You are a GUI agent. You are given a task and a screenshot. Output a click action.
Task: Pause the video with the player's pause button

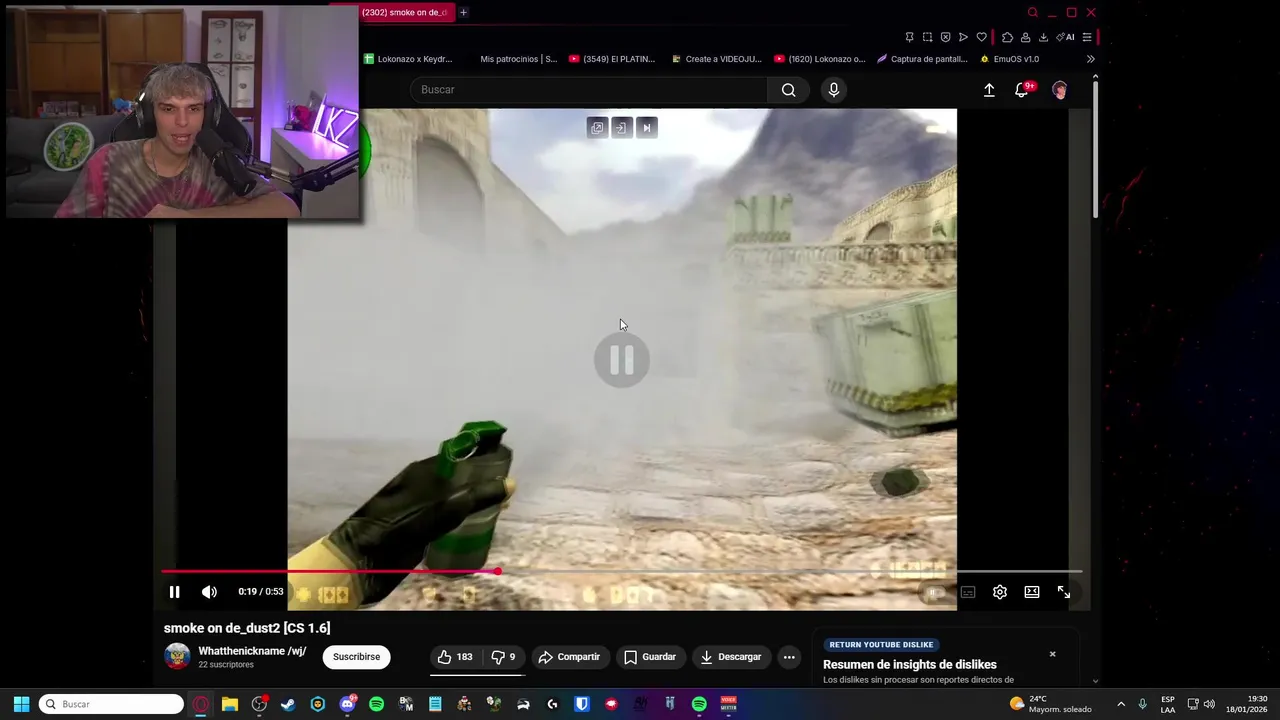tap(174, 592)
